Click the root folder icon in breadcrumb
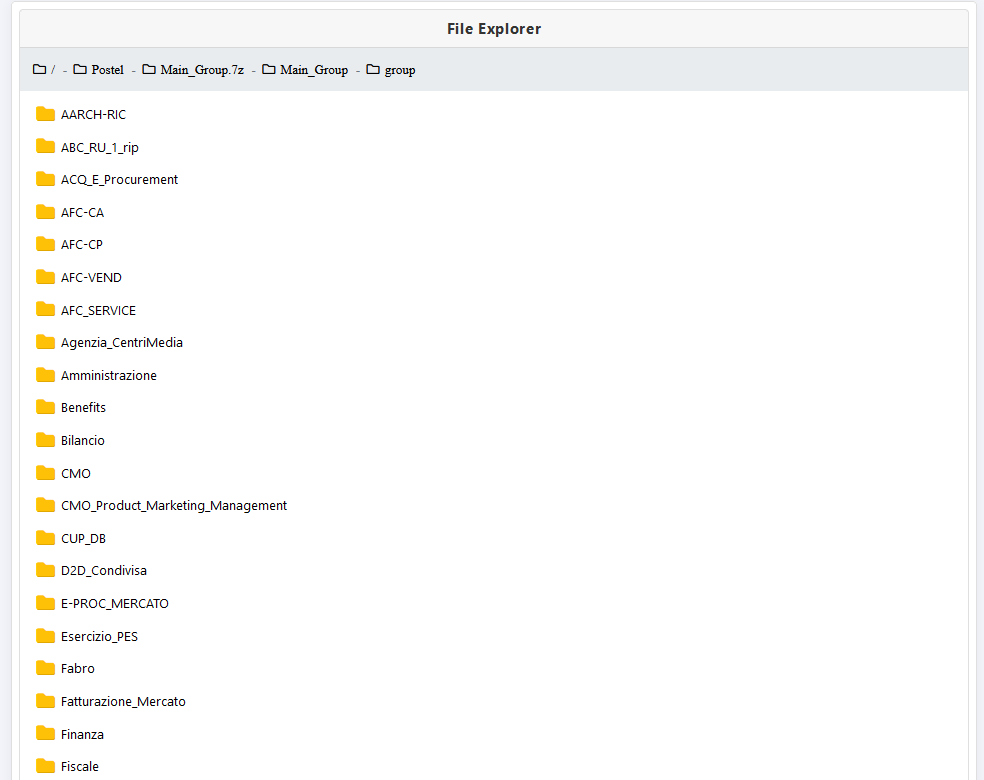984x780 pixels. click(x=40, y=70)
